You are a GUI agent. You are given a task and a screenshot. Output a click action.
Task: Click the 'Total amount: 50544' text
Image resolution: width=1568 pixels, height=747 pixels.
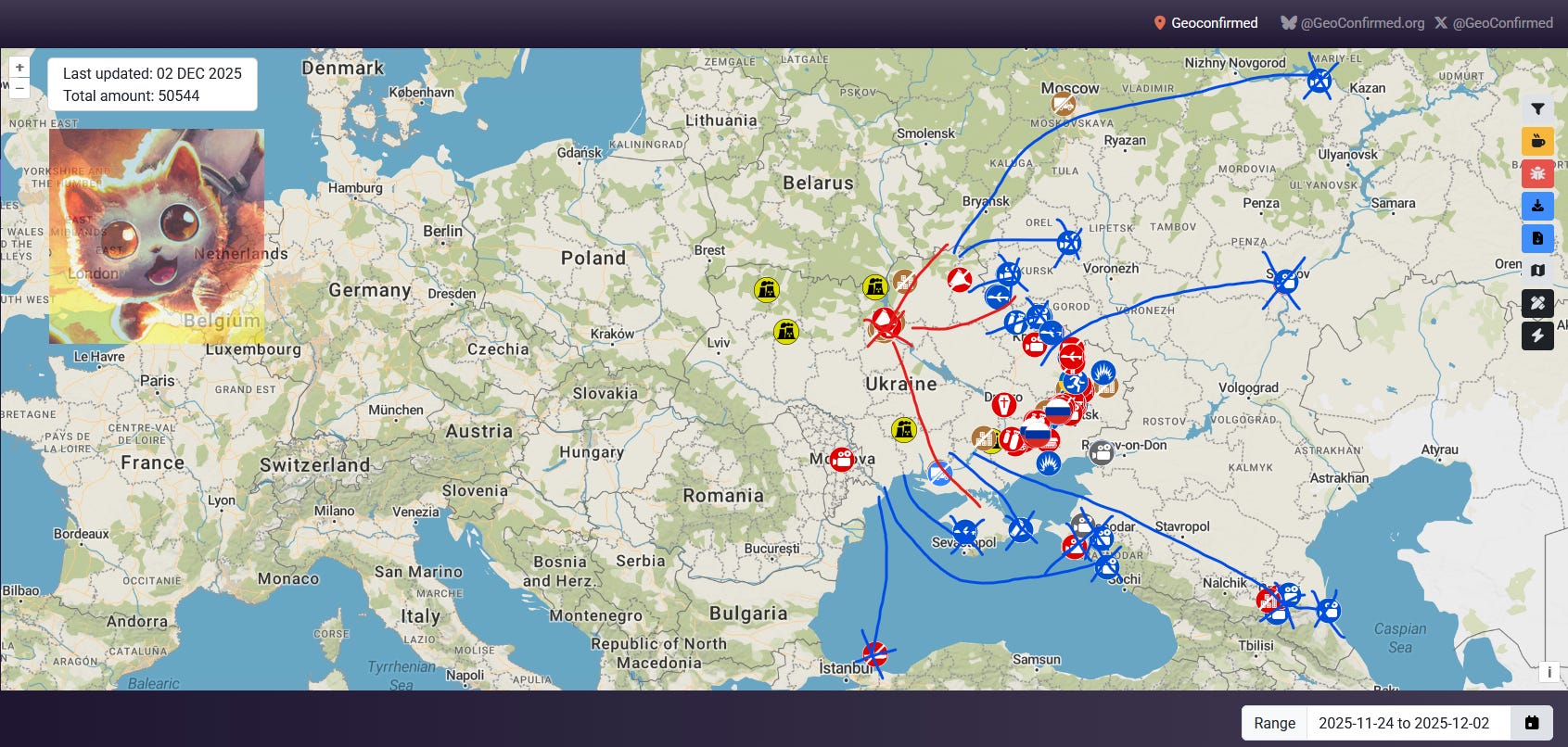[x=131, y=95]
